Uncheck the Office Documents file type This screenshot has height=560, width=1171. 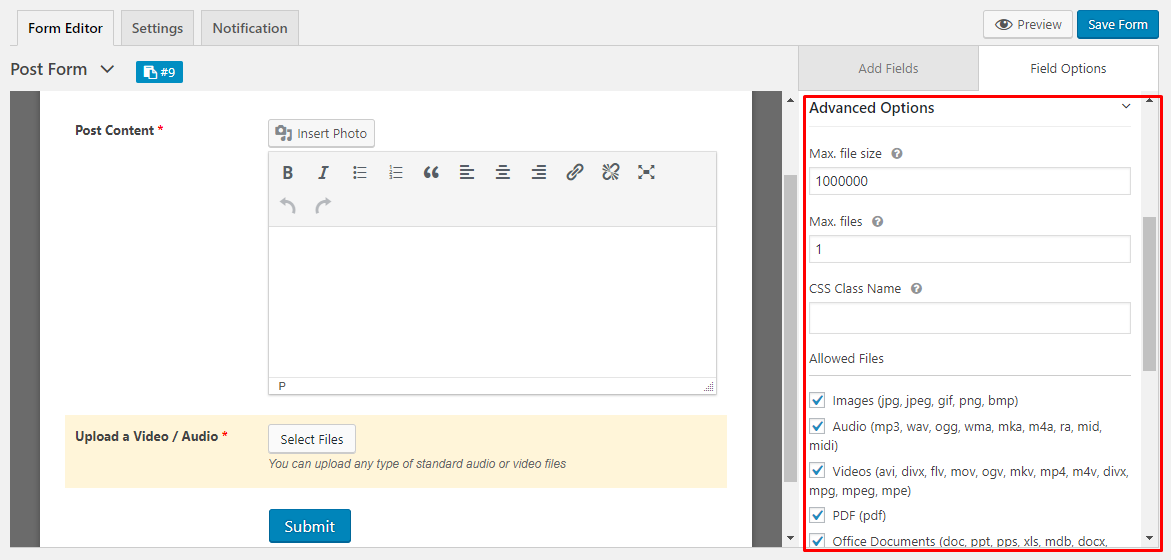click(x=817, y=541)
